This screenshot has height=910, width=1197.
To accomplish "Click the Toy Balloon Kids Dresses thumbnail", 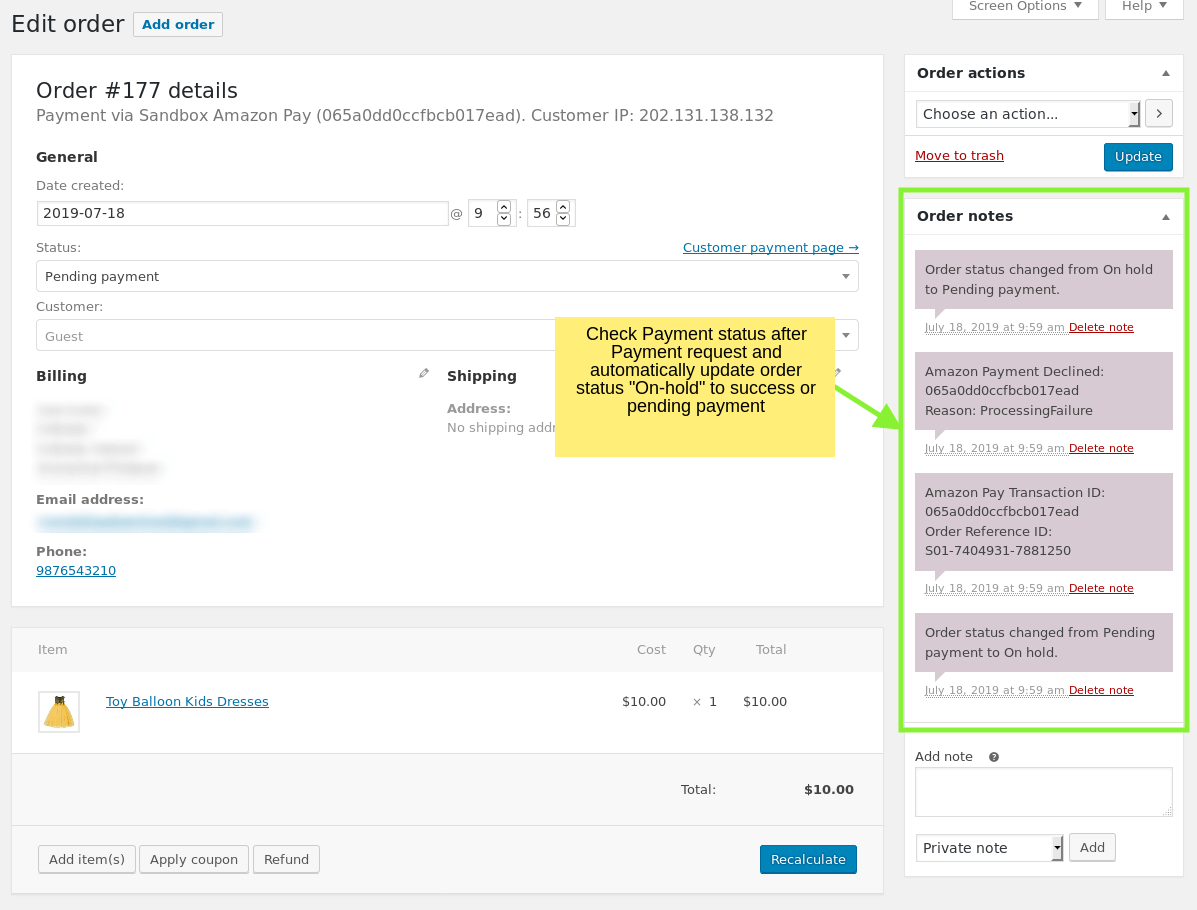I will 59,711.
